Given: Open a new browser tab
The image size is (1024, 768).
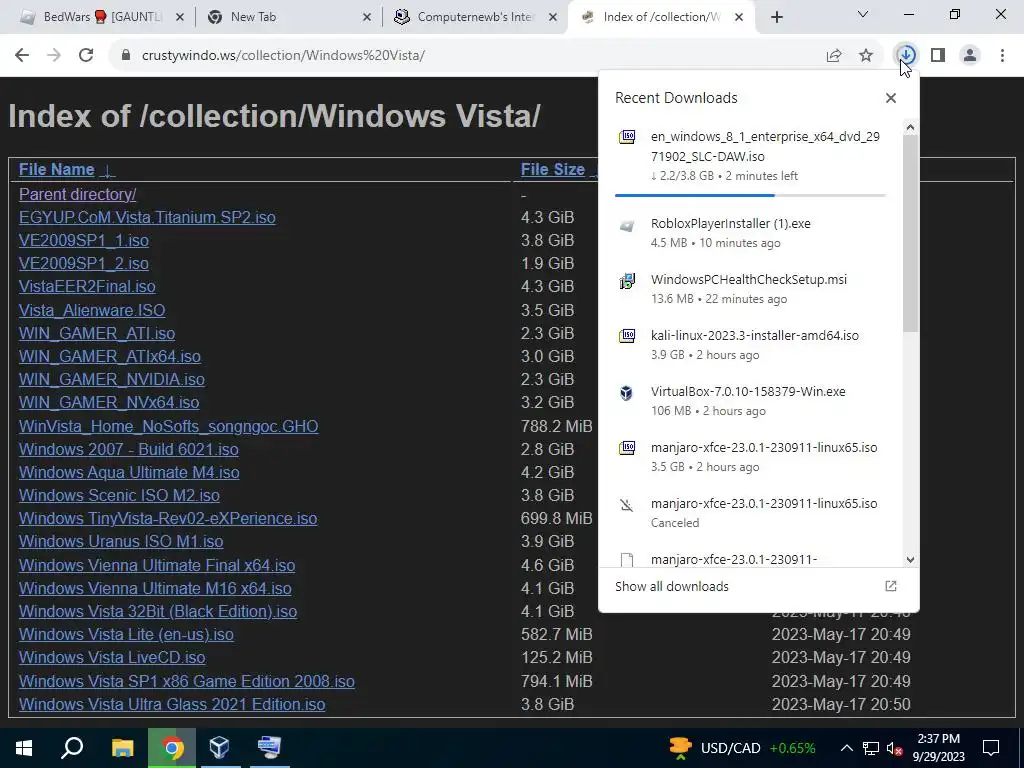Looking at the screenshot, I should (776, 17).
